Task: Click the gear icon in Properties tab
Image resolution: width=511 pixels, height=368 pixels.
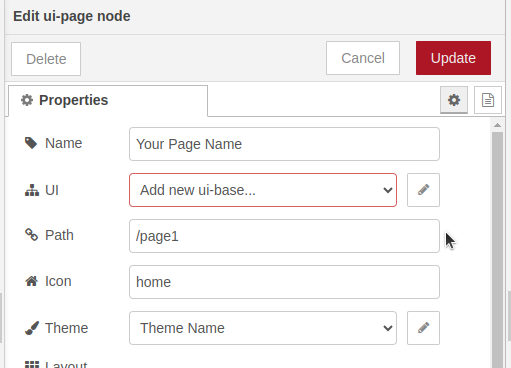Action: (x=27, y=100)
